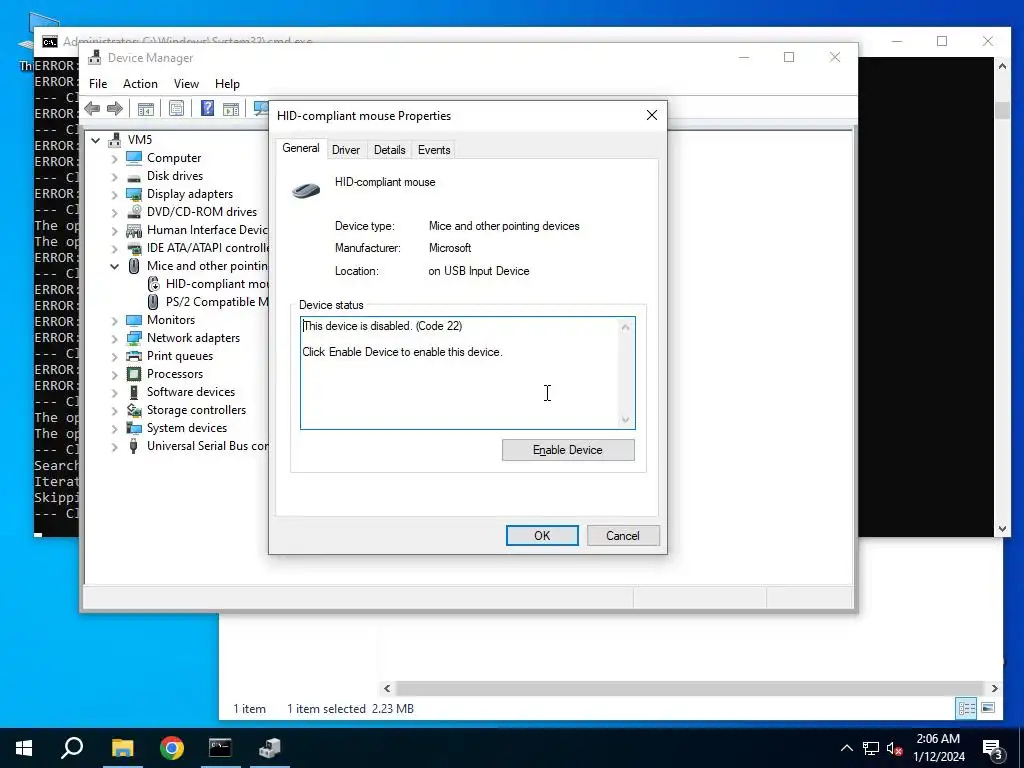The image size is (1024, 768).
Task: Expand the Disk drives category
Action: tap(115, 177)
